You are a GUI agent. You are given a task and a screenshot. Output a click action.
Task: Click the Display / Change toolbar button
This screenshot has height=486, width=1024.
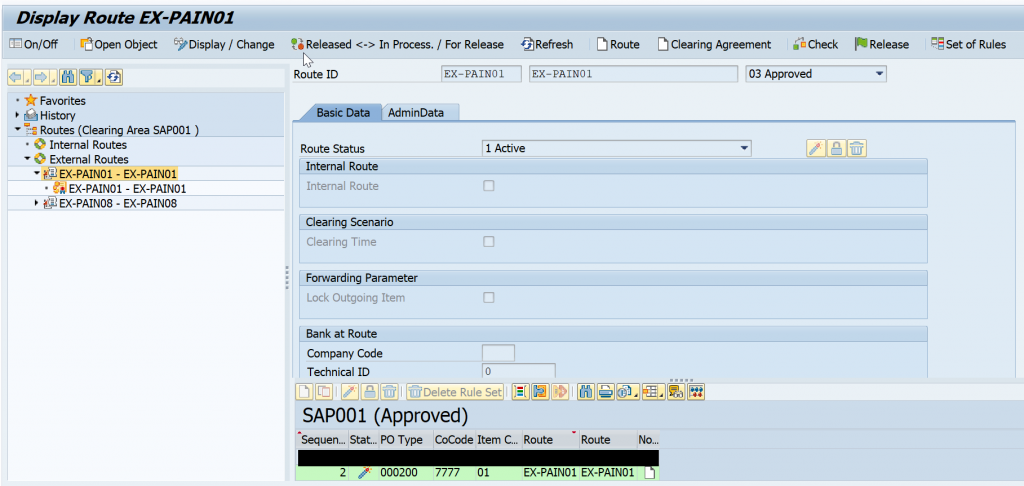(224, 44)
